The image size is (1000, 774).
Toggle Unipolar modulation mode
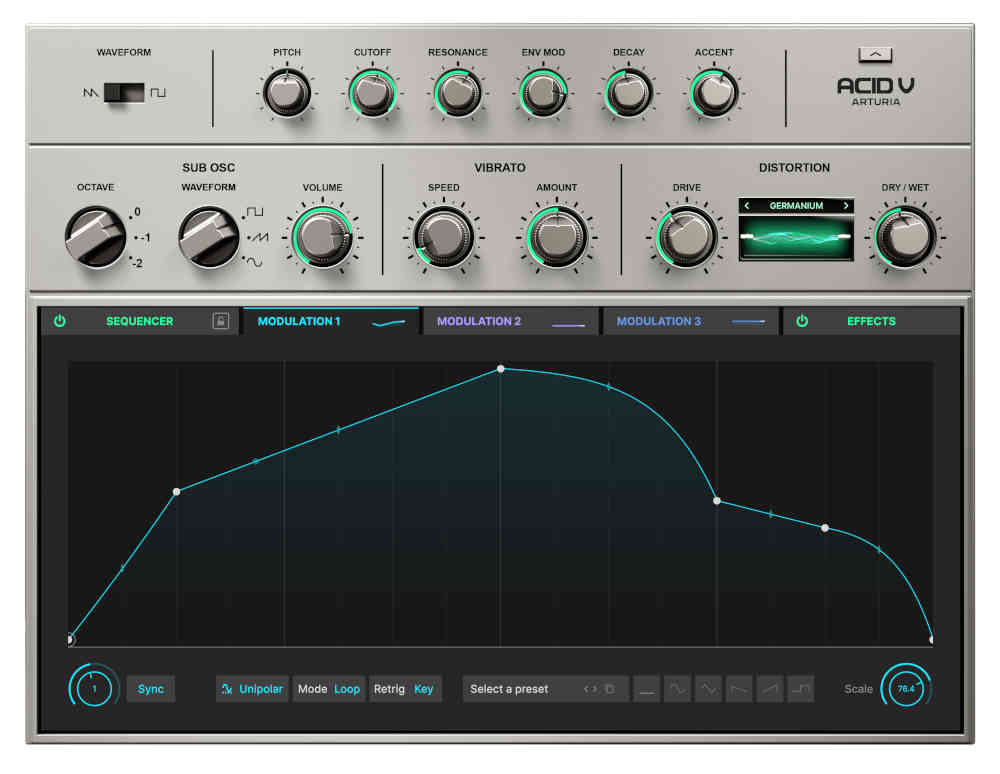coord(253,689)
